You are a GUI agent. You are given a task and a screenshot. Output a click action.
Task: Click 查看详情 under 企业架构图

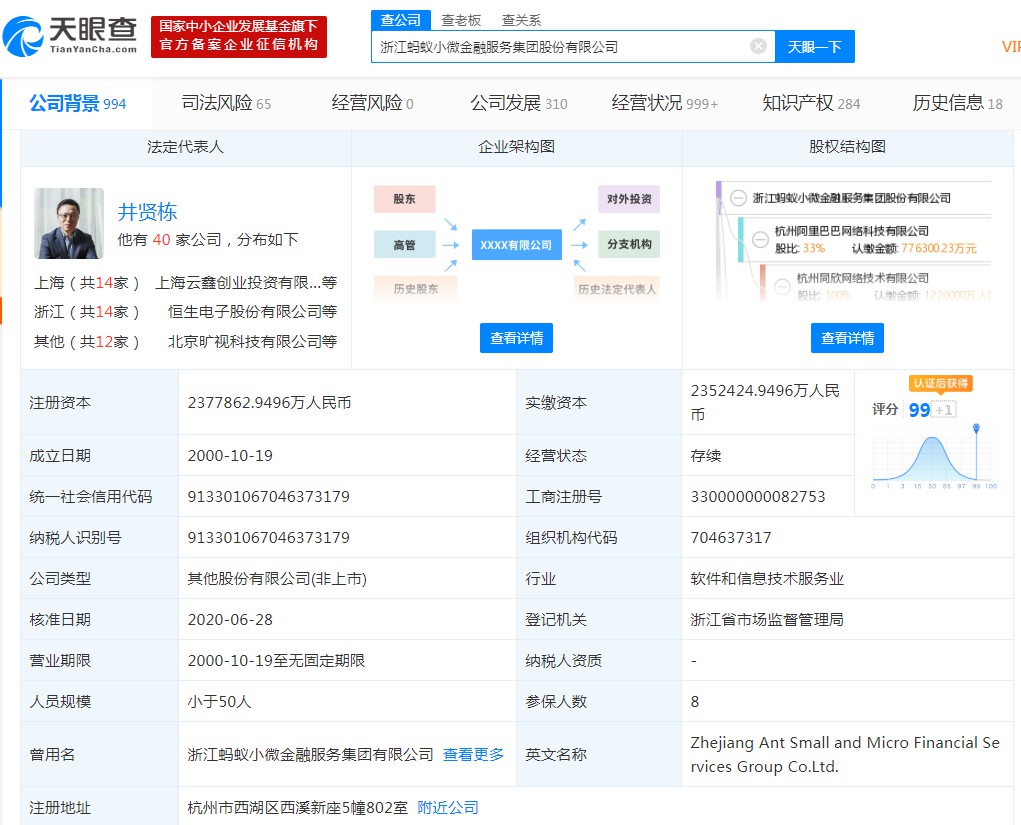[x=516, y=338]
